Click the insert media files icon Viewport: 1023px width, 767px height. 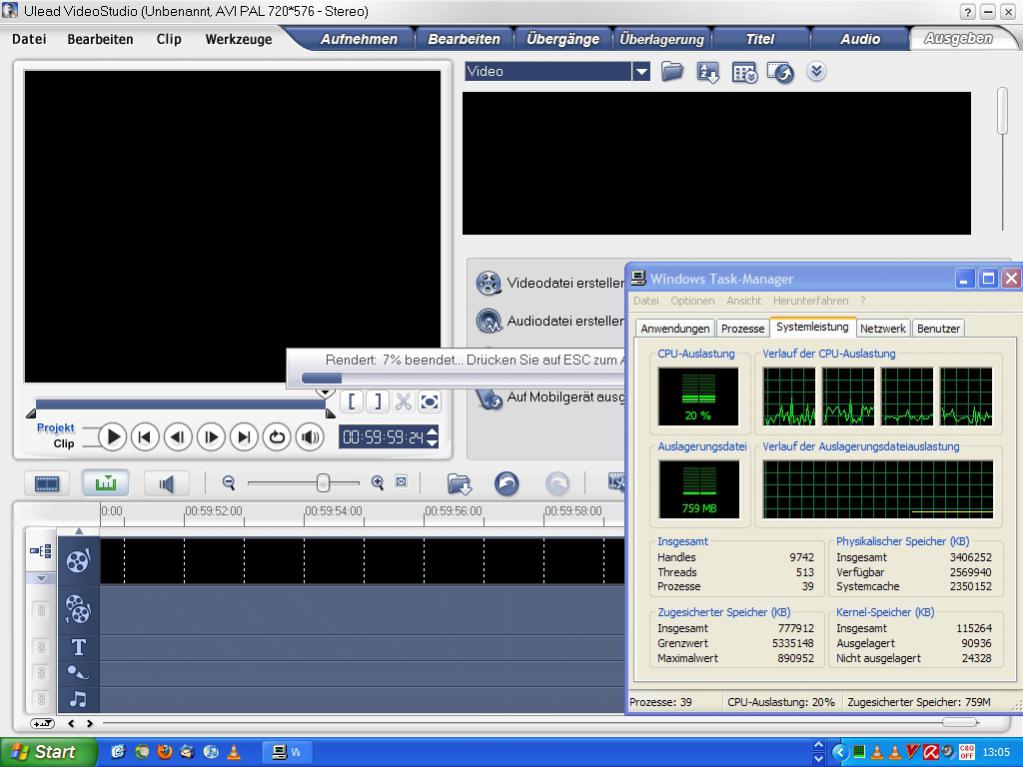pyautogui.click(x=459, y=484)
